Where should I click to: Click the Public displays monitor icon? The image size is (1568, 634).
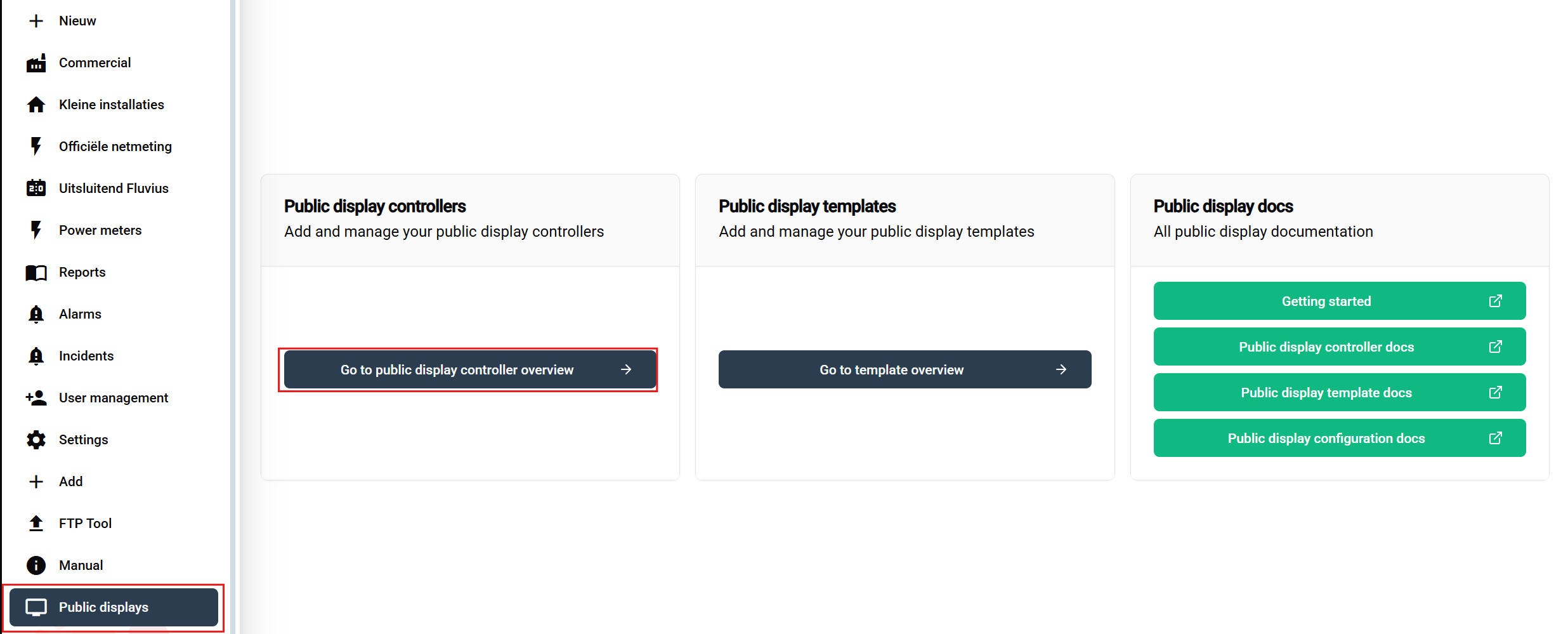pyautogui.click(x=36, y=607)
